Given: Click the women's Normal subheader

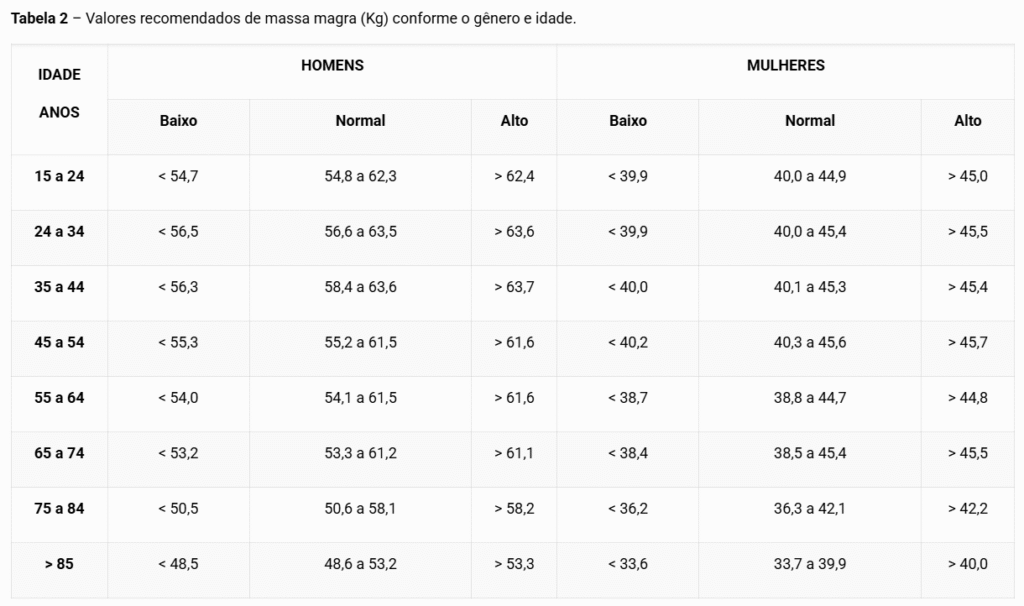Looking at the screenshot, I should [x=810, y=121].
